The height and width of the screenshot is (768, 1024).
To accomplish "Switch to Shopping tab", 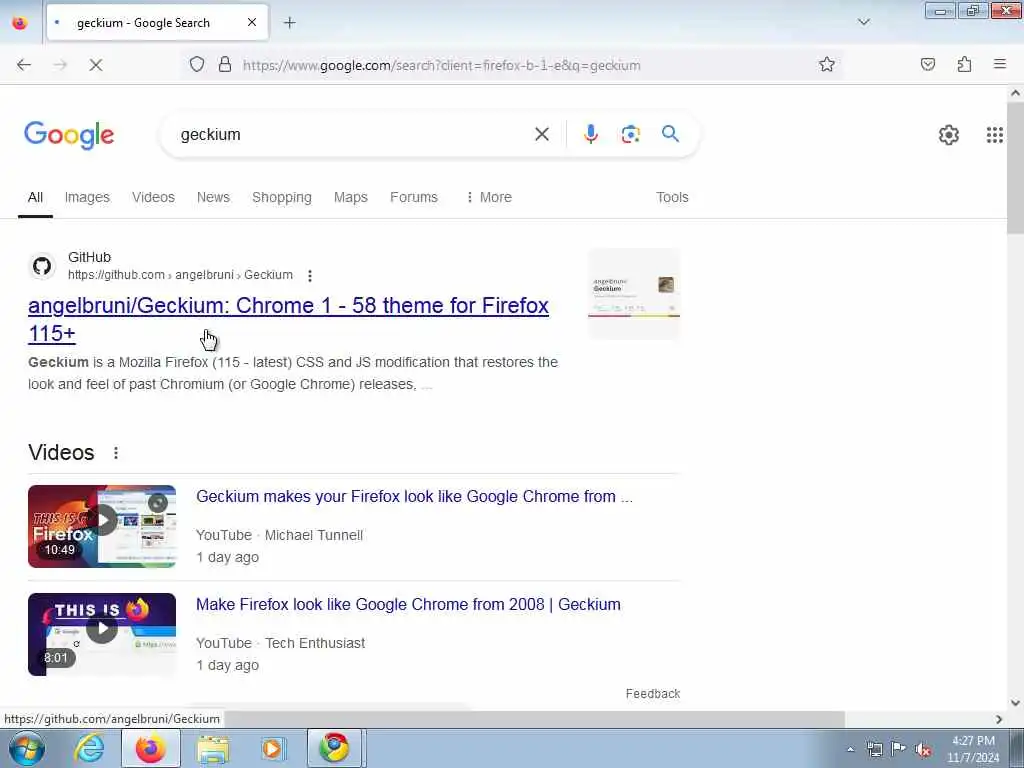I will [x=281, y=197].
